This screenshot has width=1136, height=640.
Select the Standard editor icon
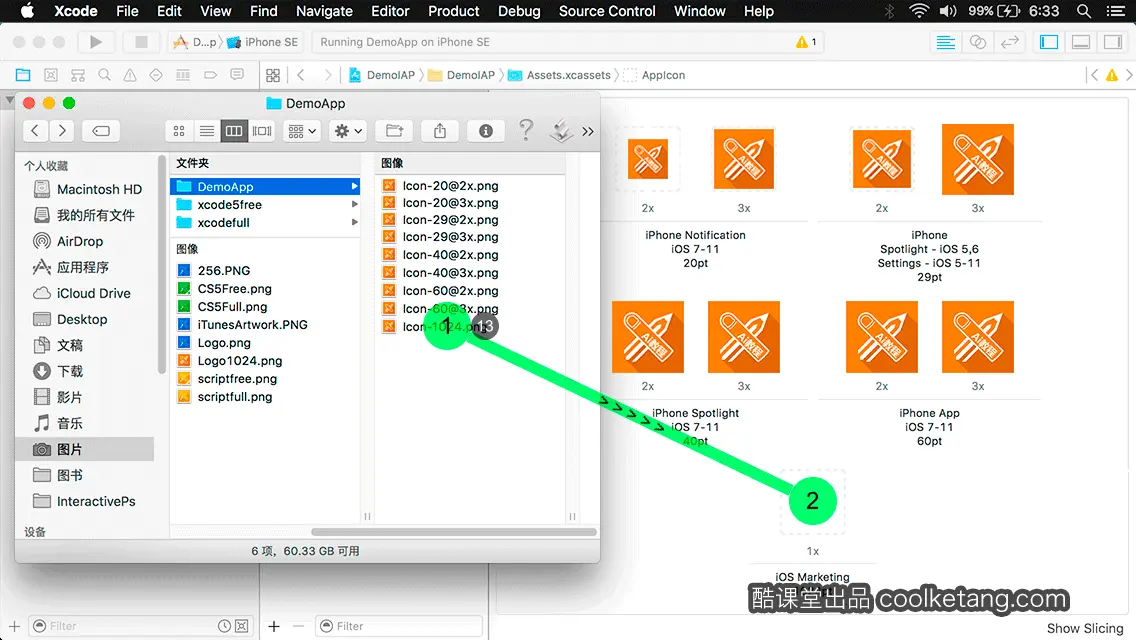pos(945,42)
